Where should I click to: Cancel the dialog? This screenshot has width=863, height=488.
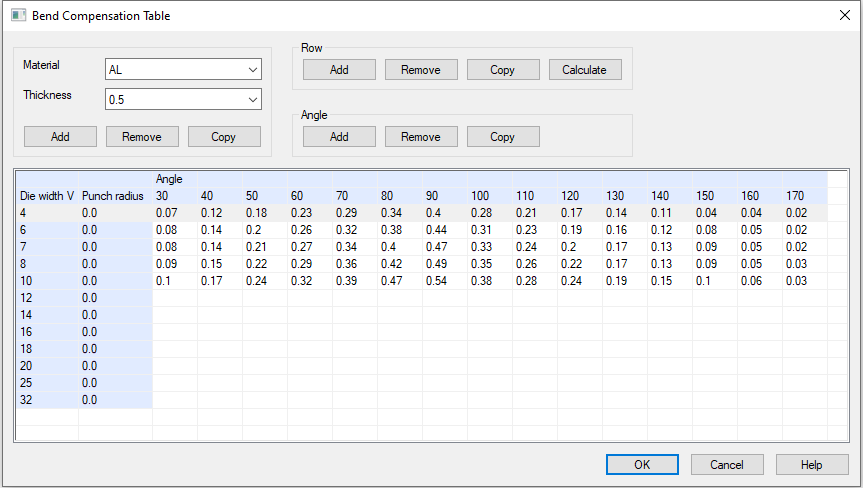click(727, 464)
